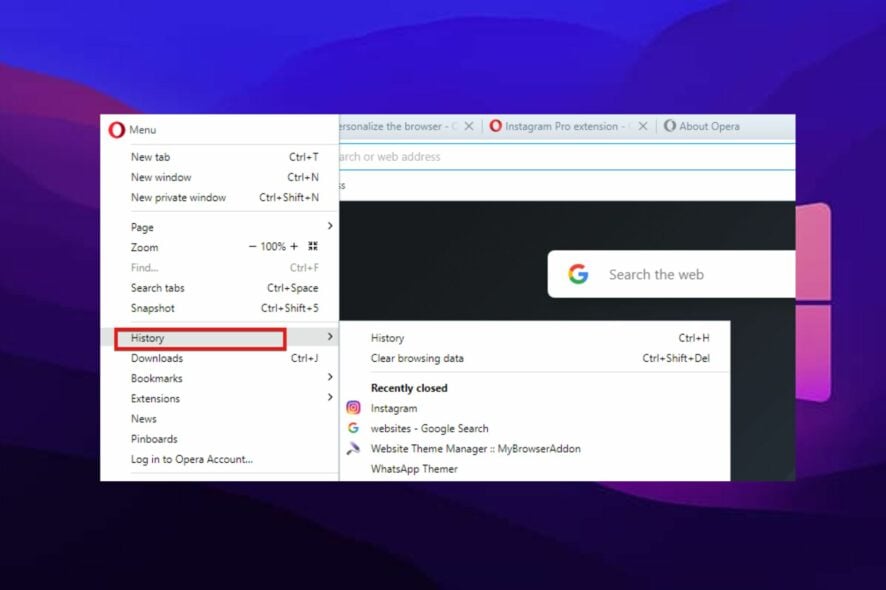Expand the History submenu arrow
The image size is (886, 590).
click(330, 337)
